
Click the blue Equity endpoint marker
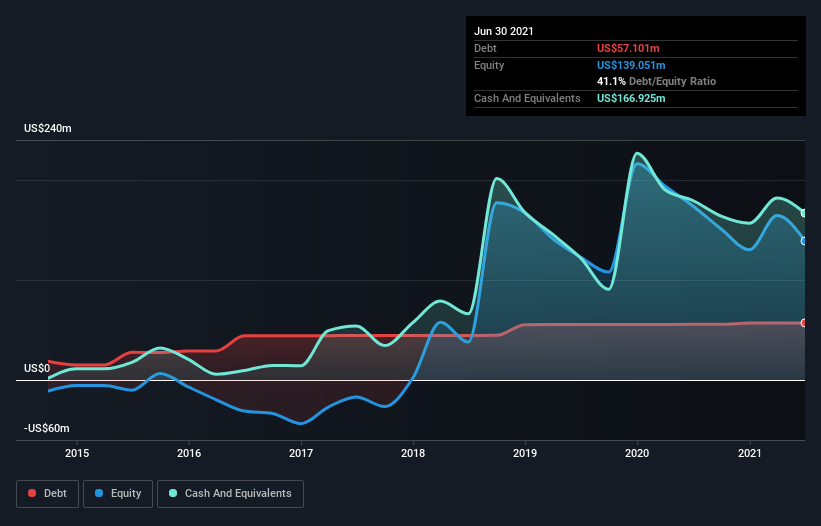coord(804,241)
